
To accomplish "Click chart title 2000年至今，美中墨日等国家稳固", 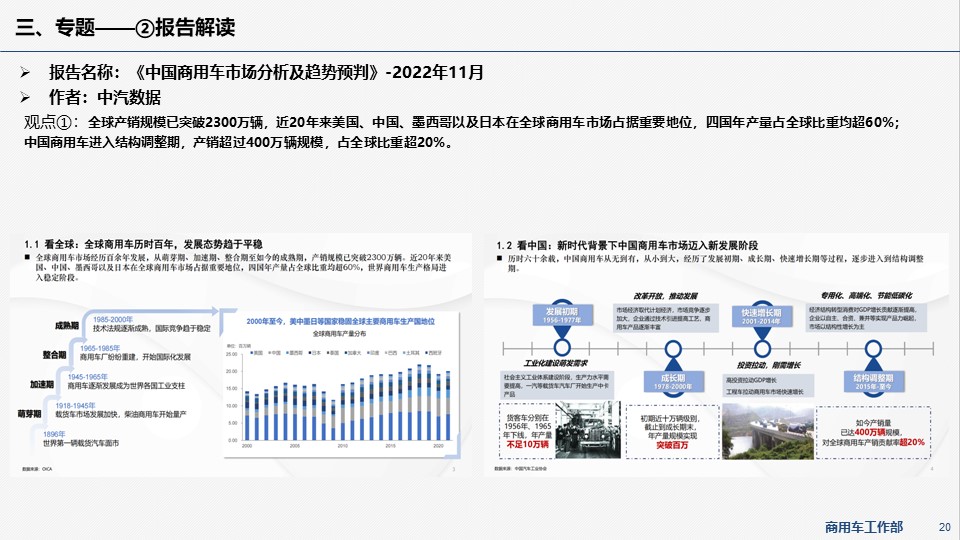I will point(340,321).
